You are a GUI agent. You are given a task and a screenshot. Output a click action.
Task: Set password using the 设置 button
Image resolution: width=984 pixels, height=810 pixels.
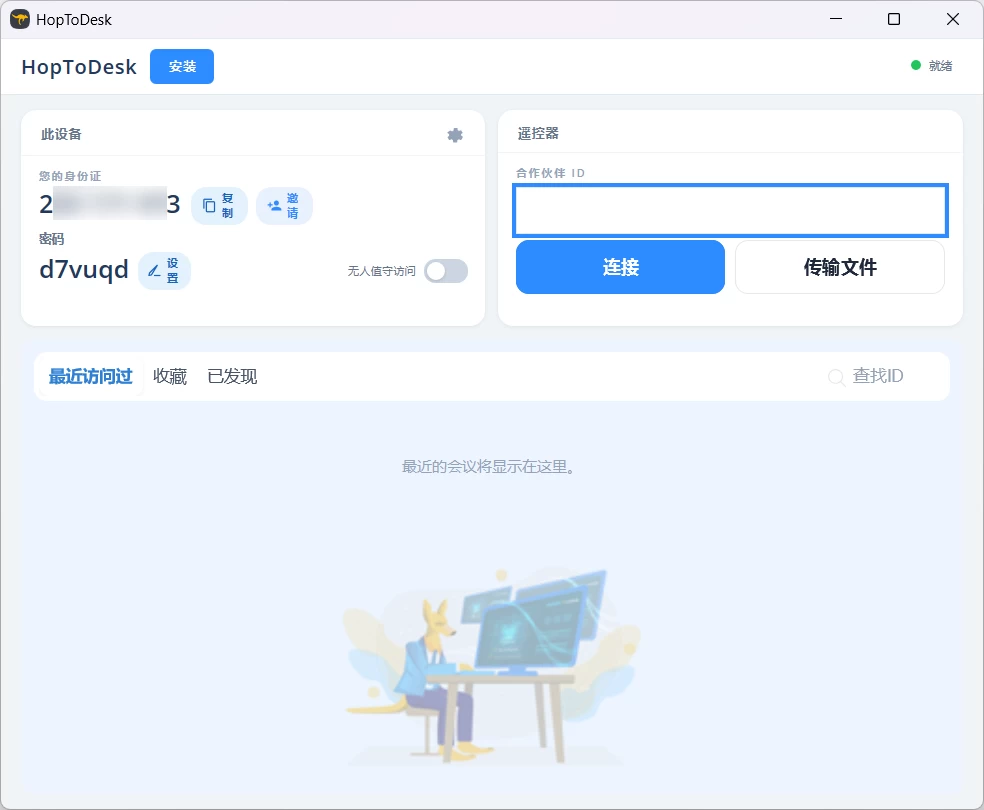tap(164, 271)
